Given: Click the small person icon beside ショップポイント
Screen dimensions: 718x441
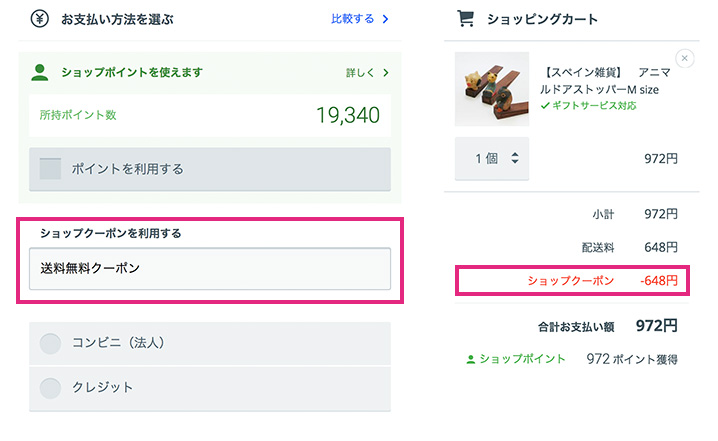Looking at the screenshot, I should click(x=470, y=359).
